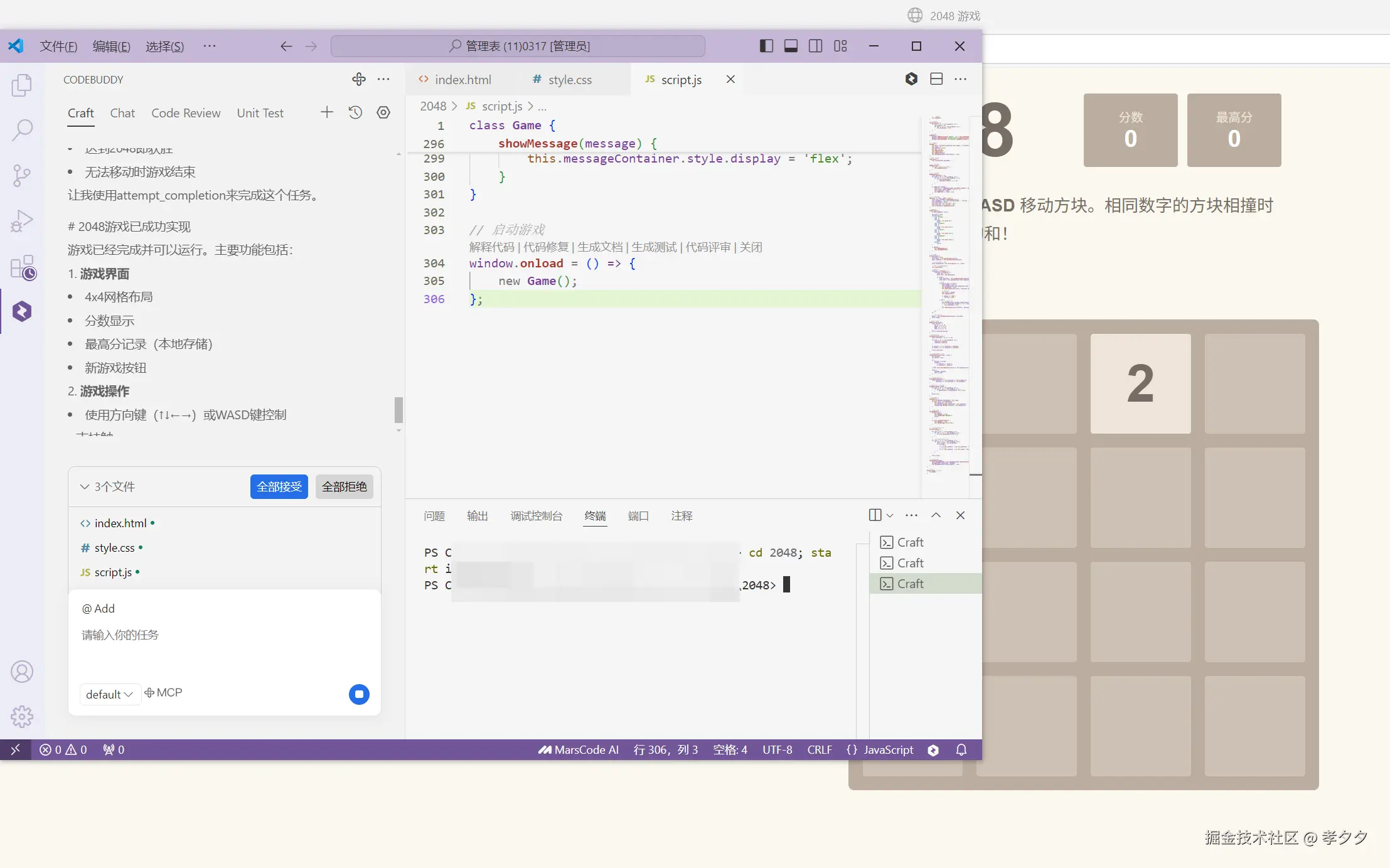The height and width of the screenshot is (868, 1390).
Task: Open Source Control in activity bar
Action: 21,175
